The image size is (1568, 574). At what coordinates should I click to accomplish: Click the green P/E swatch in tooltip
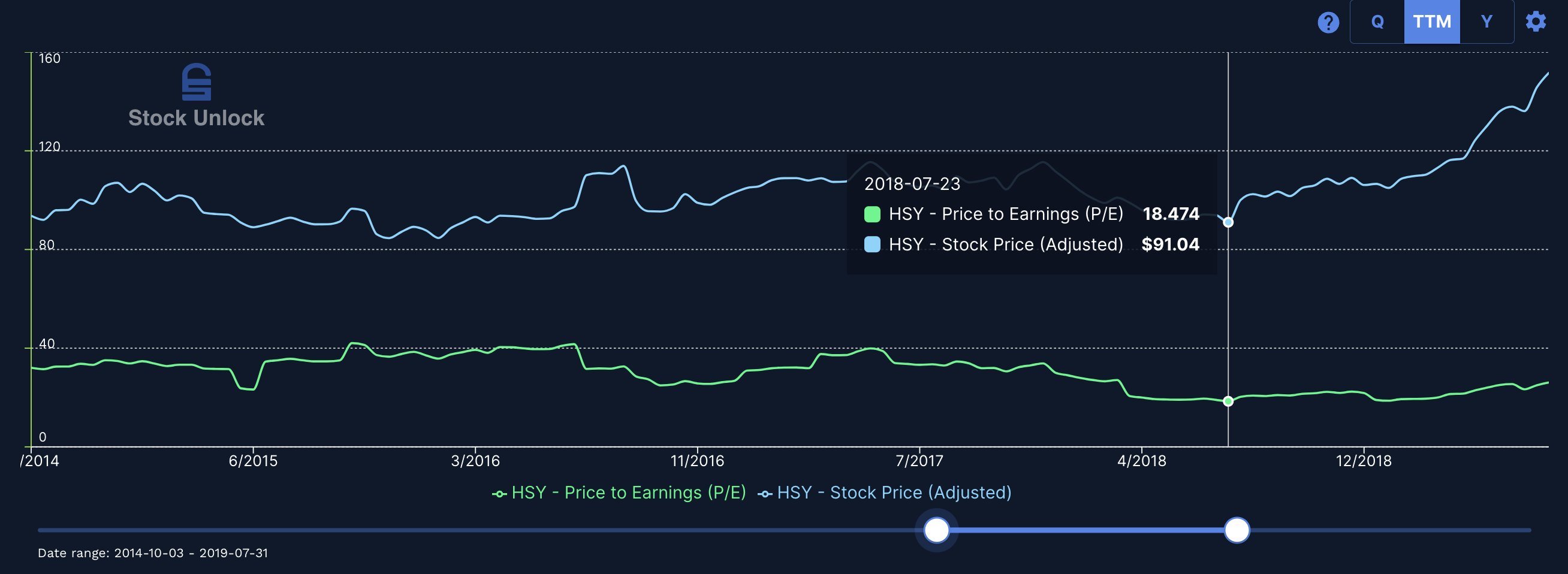(872, 215)
